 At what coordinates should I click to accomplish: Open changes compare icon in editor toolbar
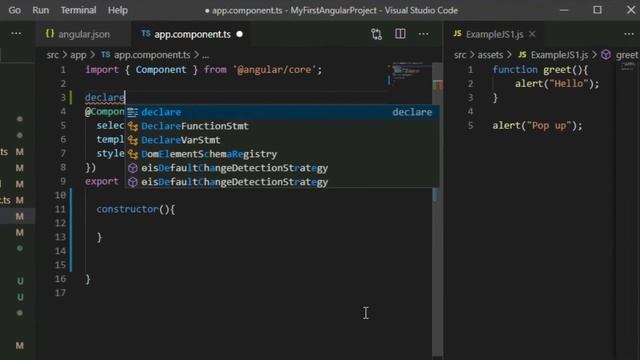(376, 34)
